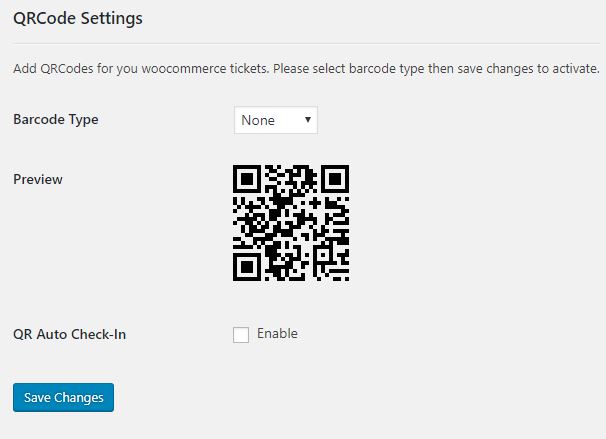
Task: Click the bottom-left finder square of the QR code
Action: point(247,267)
